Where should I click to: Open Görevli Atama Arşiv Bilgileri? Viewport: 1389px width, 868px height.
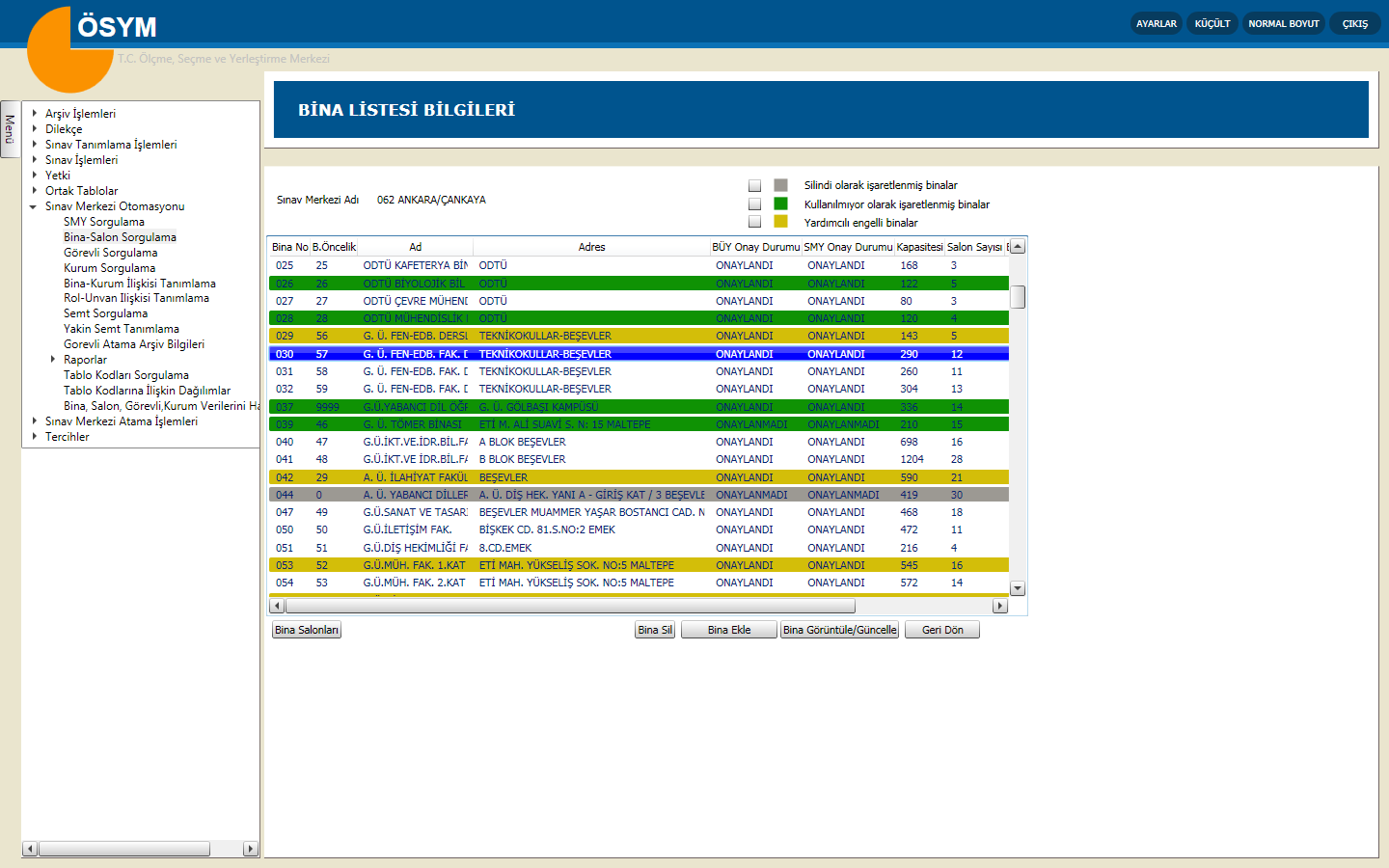134,344
